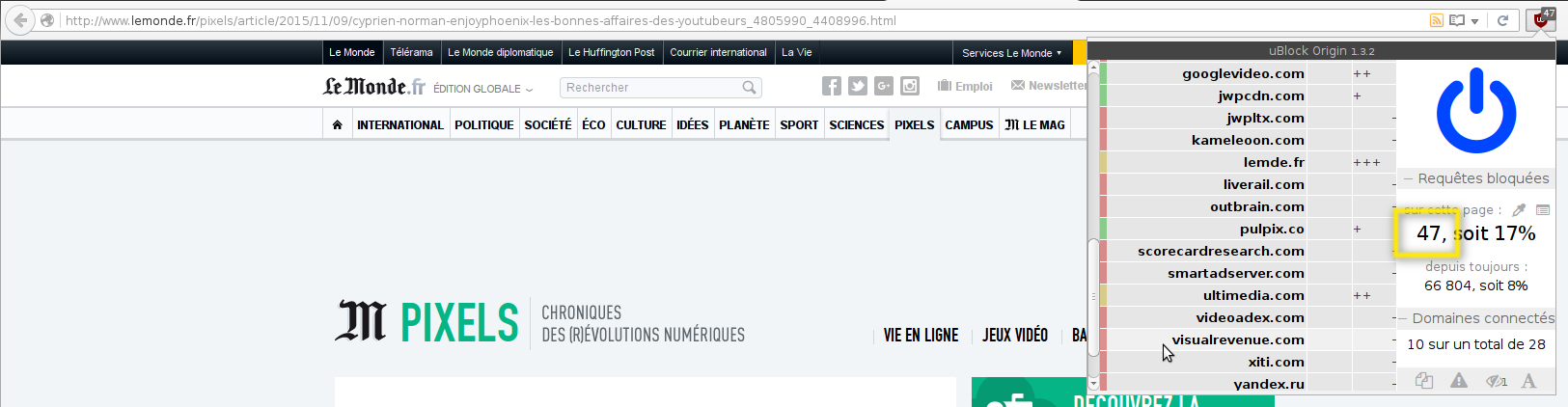
Task: Open the Le Huffington Post link
Action: tap(612, 52)
